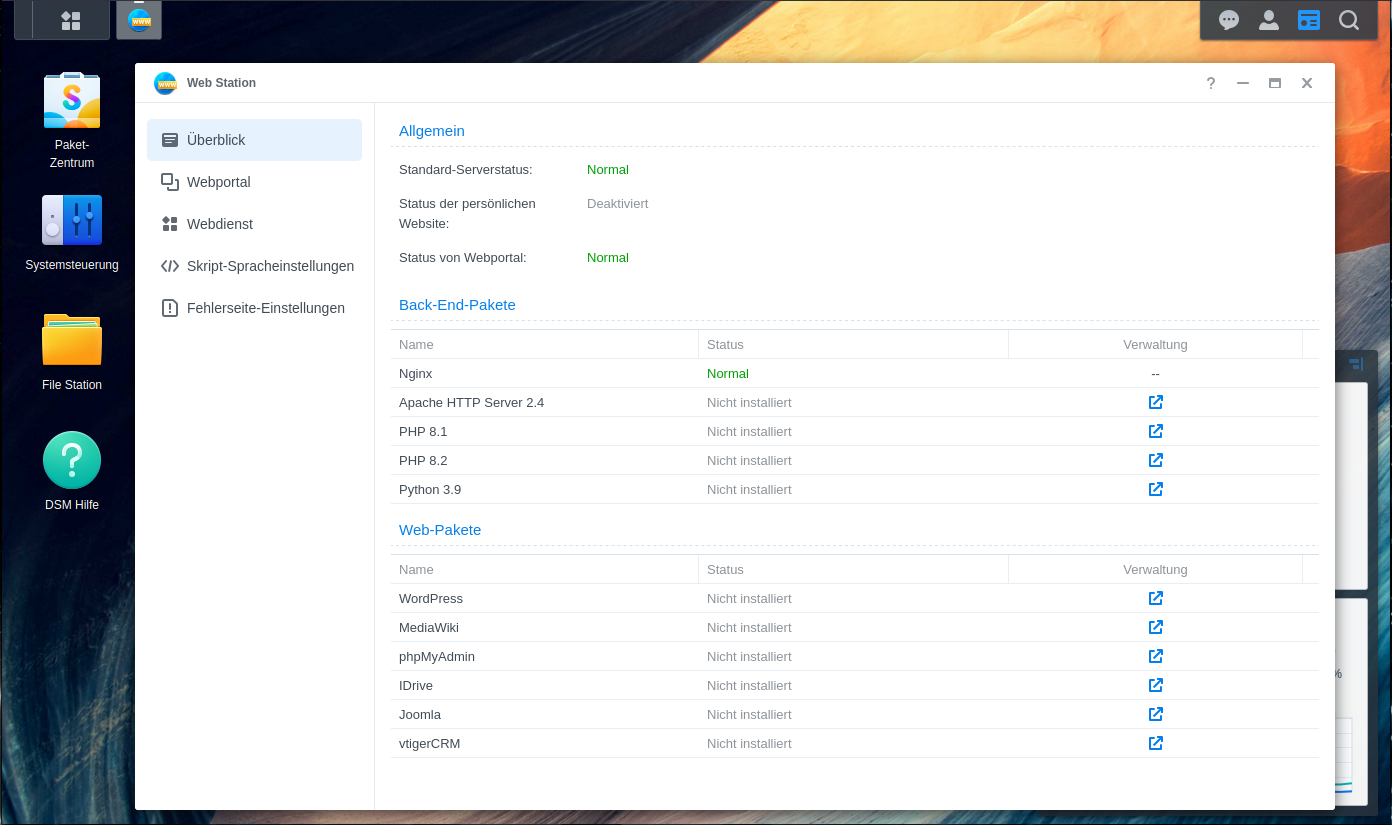
Task: Open the DSM Hilfe desktop icon
Action: [x=72, y=460]
